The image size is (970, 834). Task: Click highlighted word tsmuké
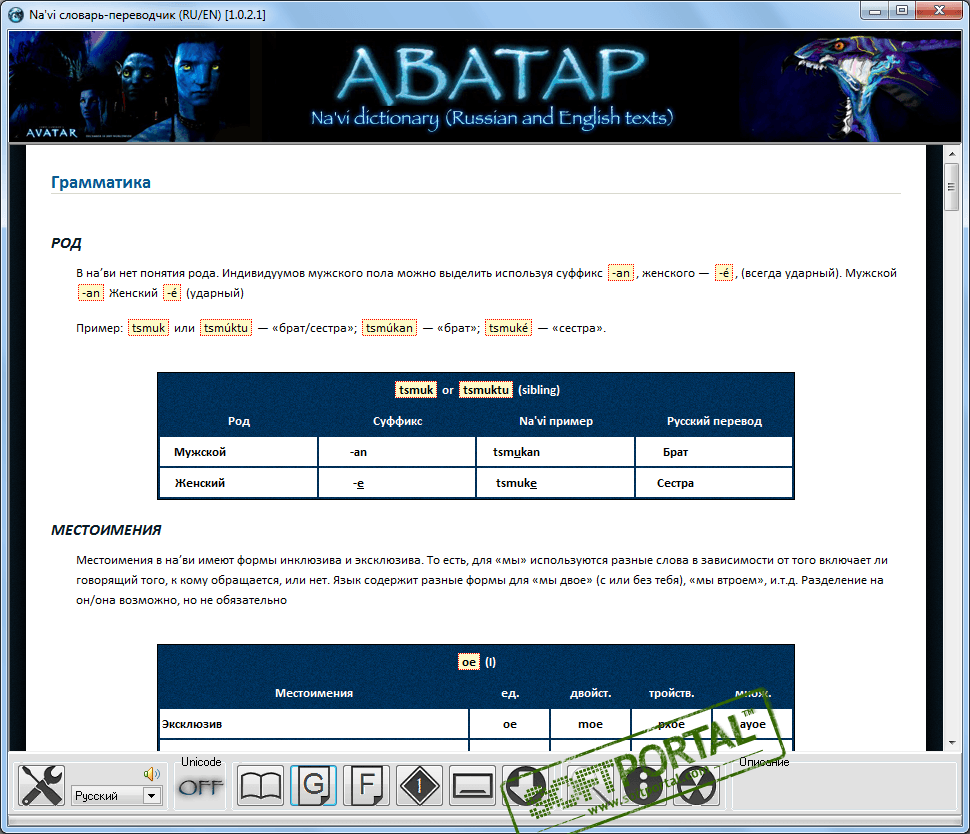coord(509,328)
